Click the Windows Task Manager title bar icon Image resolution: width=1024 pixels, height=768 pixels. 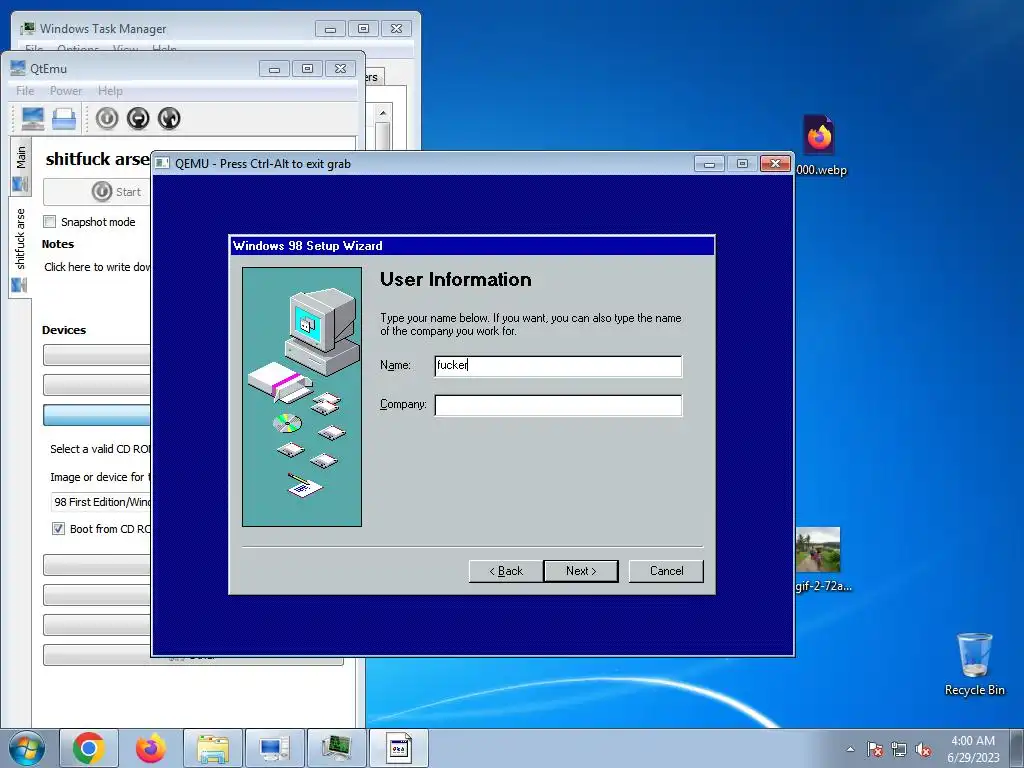pyautogui.click(x=27, y=28)
